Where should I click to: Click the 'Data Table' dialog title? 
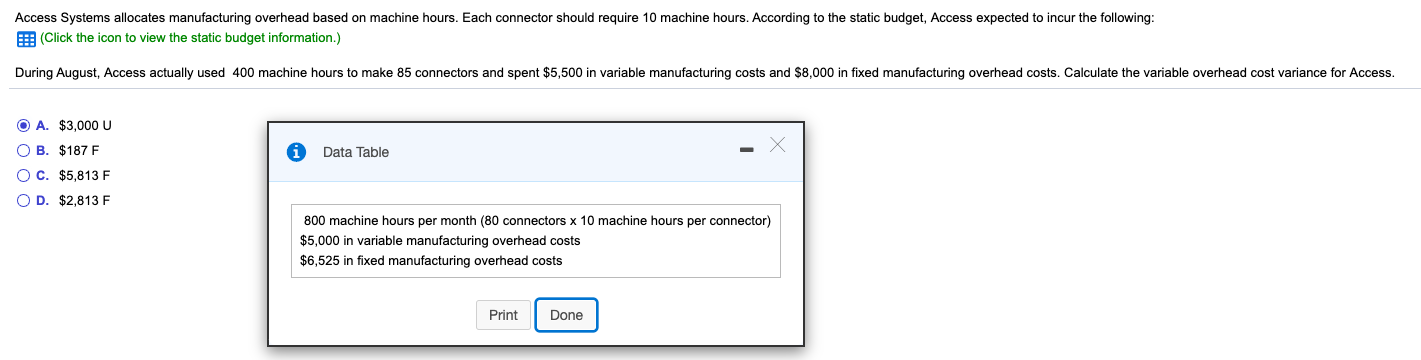(356, 152)
